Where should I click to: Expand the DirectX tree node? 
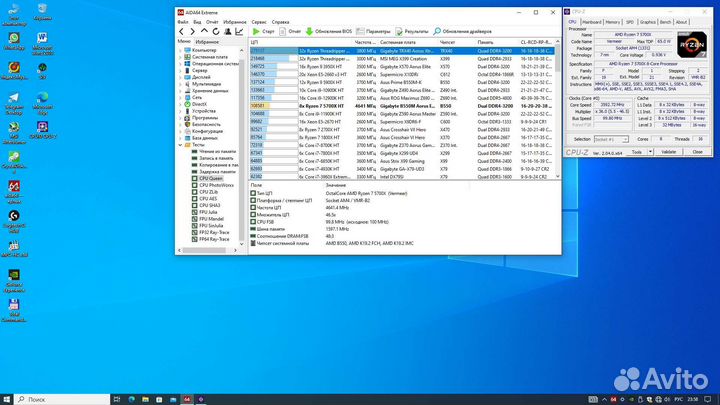pyautogui.click(x=180, y=104)
